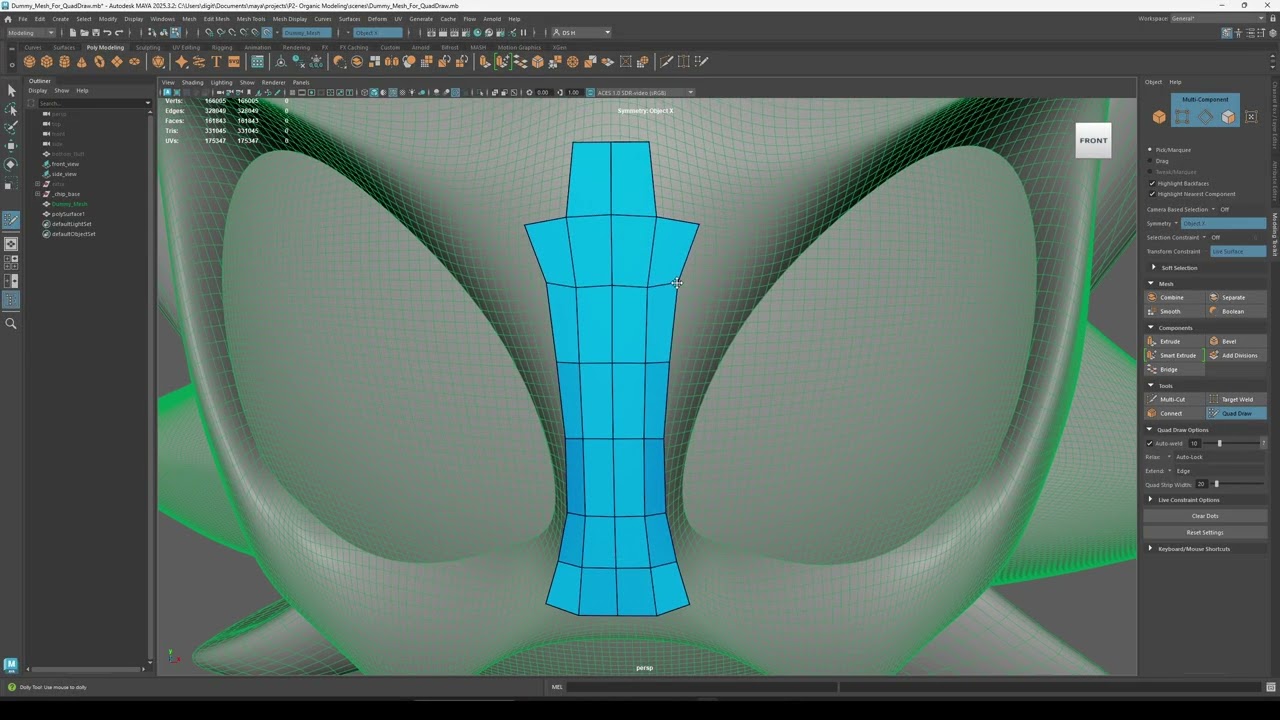Click the open scene folder icon
The width and height of the screenshot is (1280, 720).
tap(84, 33)
